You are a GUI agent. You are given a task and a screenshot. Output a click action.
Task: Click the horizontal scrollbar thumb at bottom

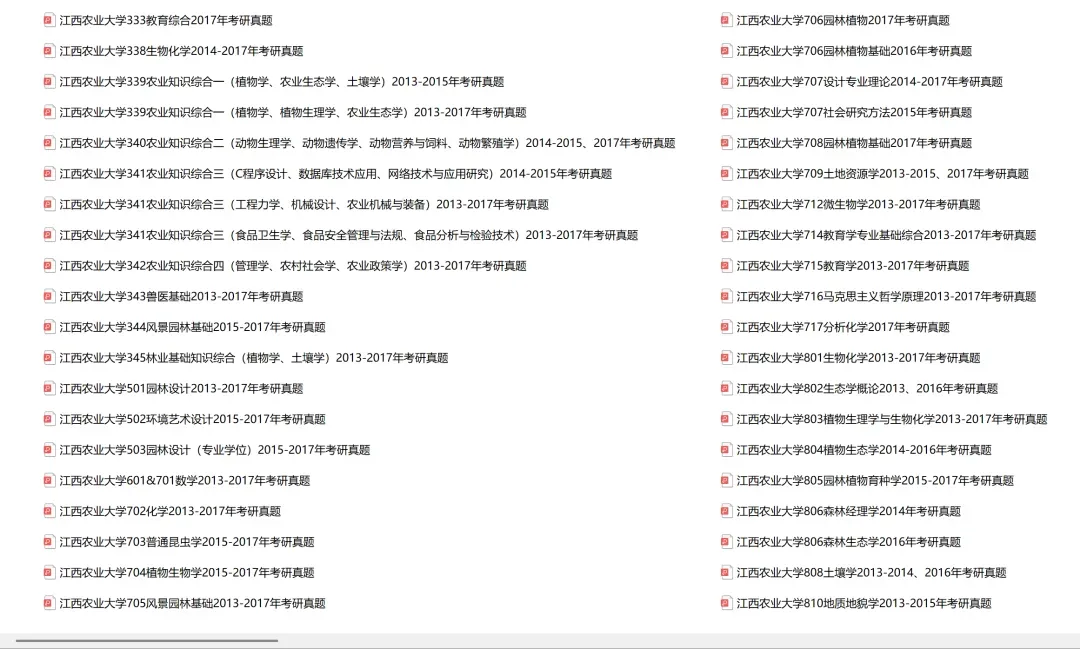[x=147, y=641]
